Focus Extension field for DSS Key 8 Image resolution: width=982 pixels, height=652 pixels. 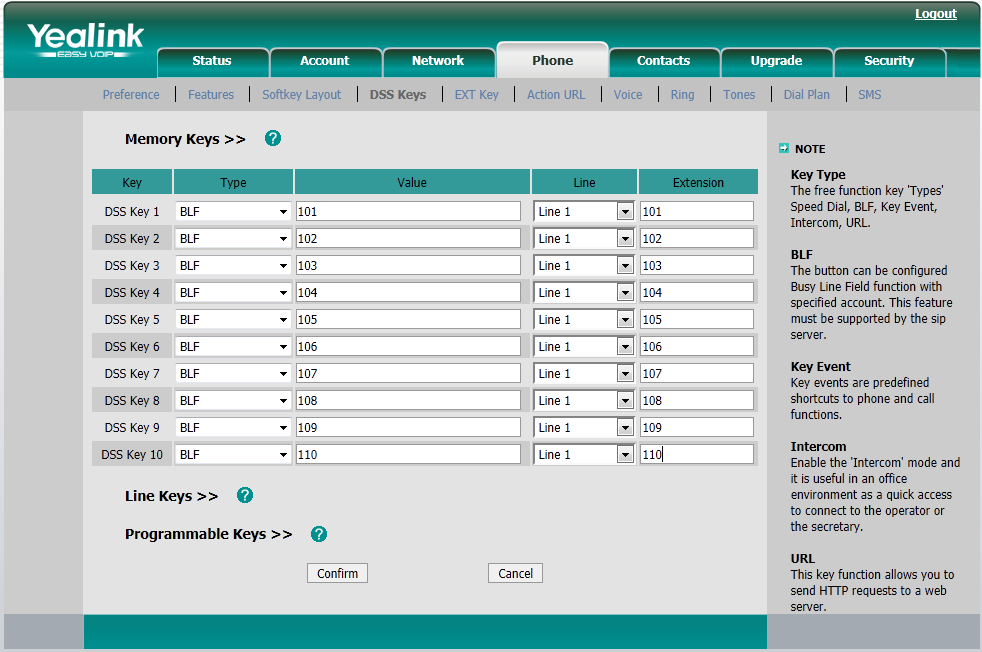pyautogui.click(x=696, y=400)
